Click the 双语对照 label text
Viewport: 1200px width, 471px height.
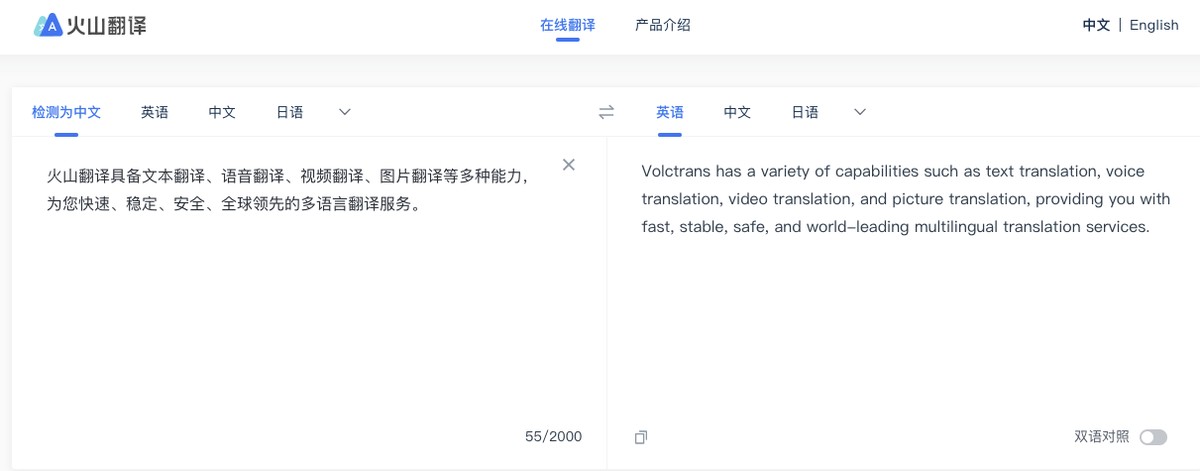coord(1102,437)
